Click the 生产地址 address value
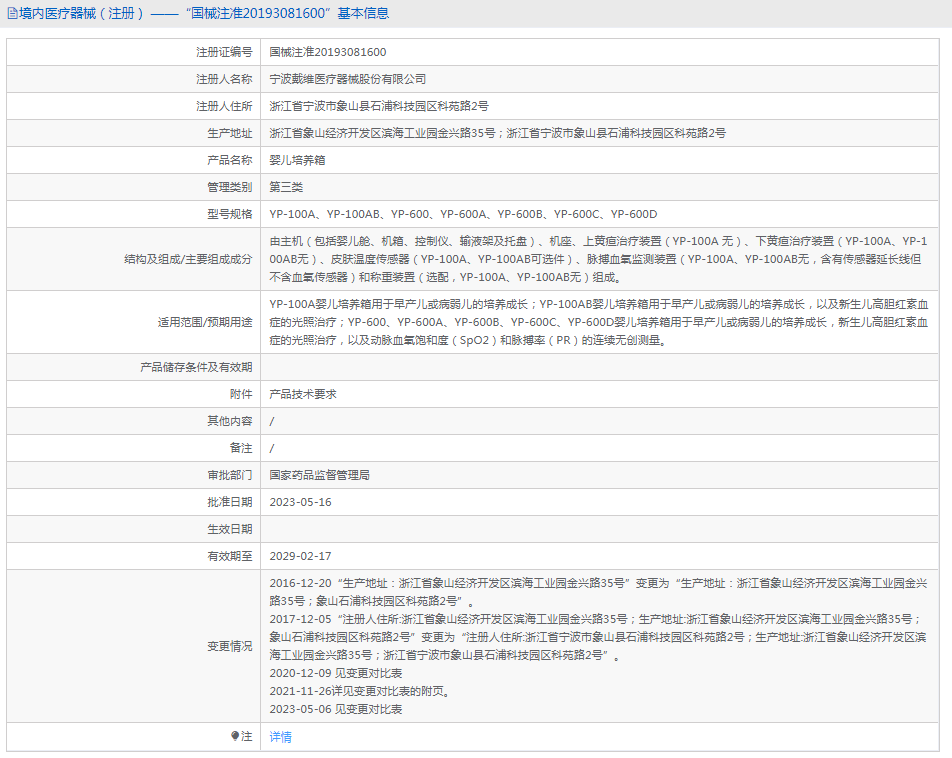This screenshot has width=952, height=758. tap(498, 133)
